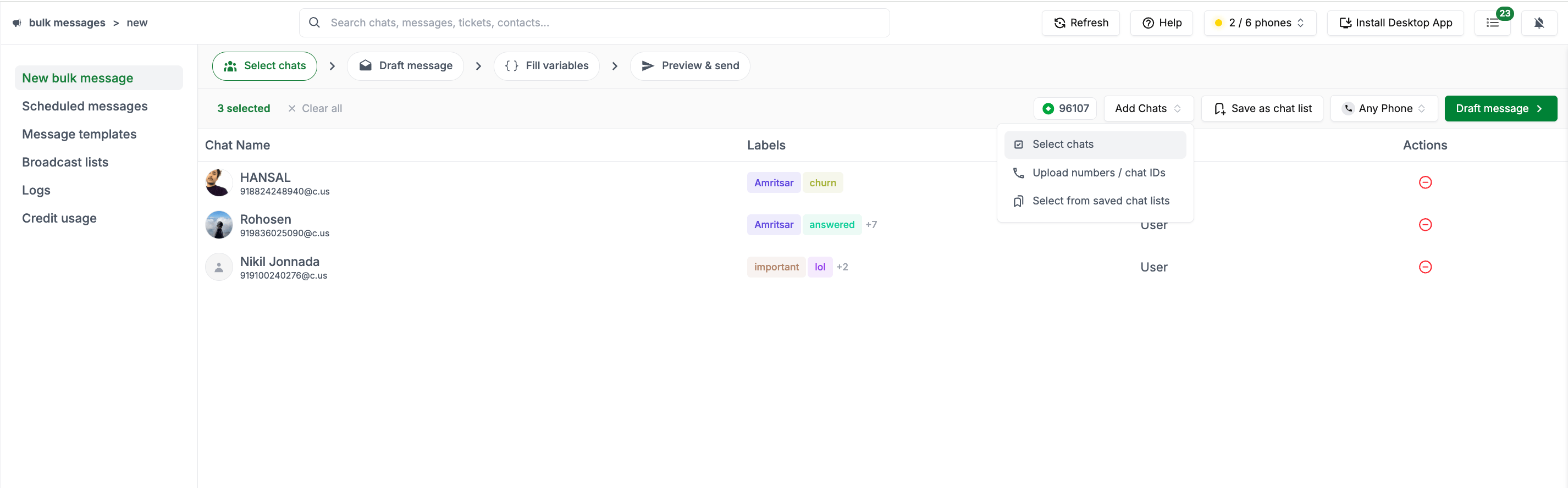Image resolution: width=1568 pixels, height=488 pixels.
Task: Click chevron between Fill variables and Preview & send
Action: tap(615, 66)
